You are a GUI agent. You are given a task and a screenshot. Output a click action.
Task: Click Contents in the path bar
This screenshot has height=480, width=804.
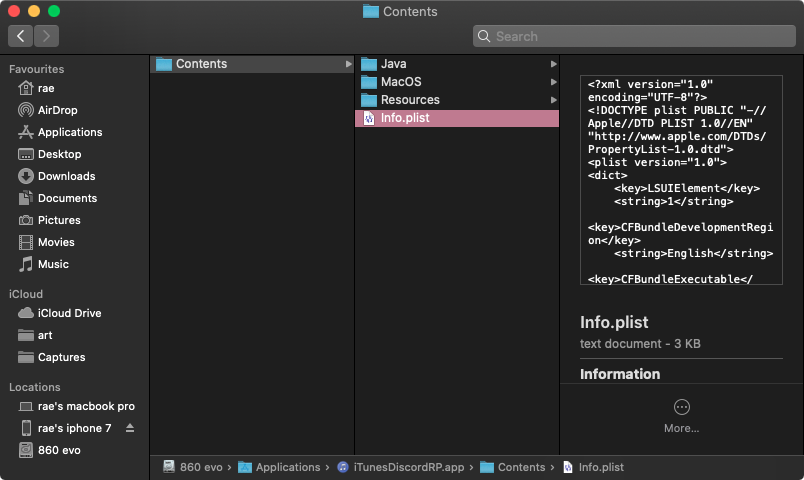tap(513, 467)
